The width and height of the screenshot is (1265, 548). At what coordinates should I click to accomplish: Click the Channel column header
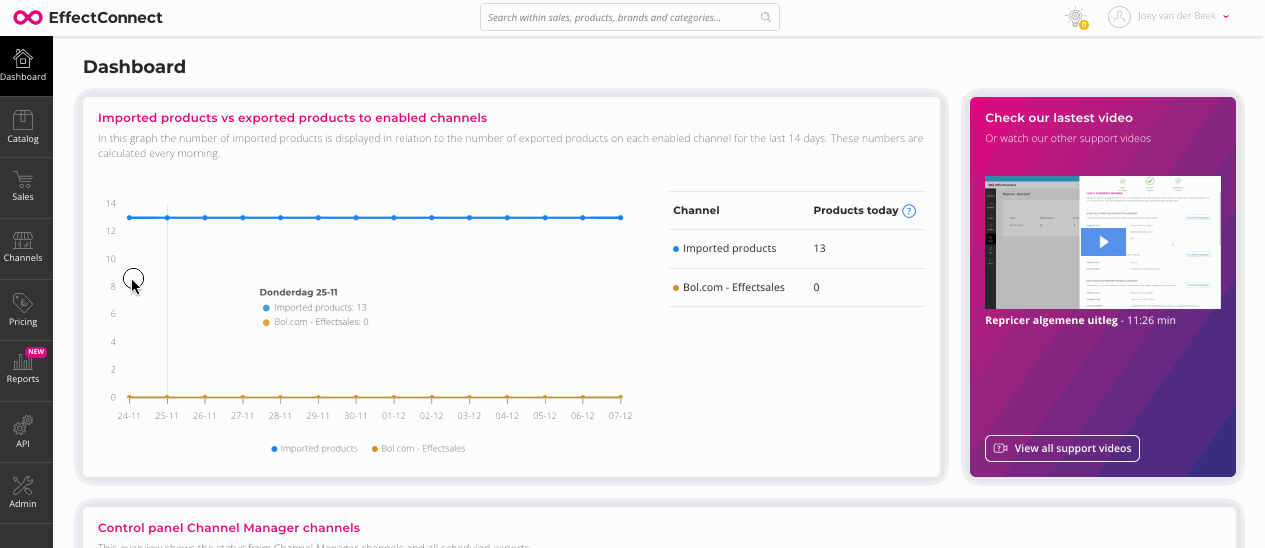(696, 211)
